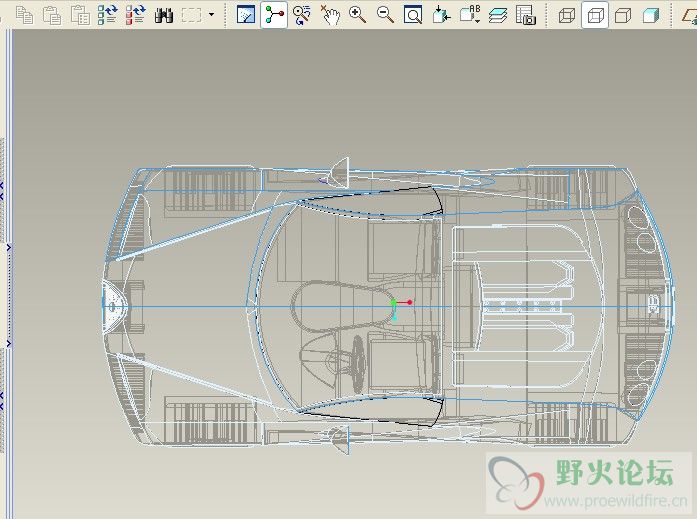Click the Paste clipboard icon
This screenshot has height=519, width=697.
pyautogui.click(x=52, y=15)
